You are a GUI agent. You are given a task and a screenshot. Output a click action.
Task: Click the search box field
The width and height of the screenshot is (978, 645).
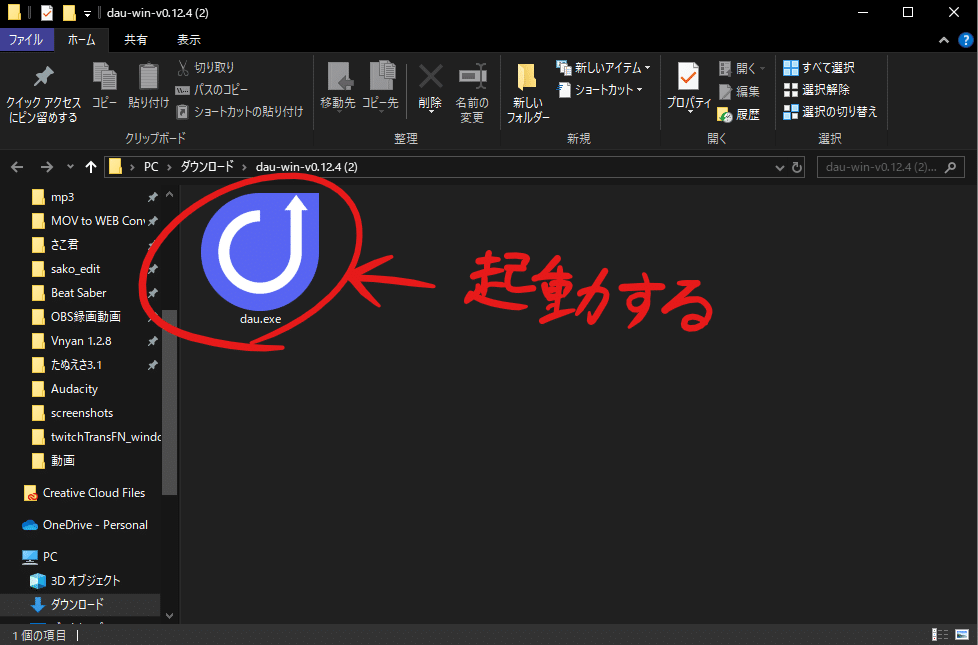pos(891,167)
